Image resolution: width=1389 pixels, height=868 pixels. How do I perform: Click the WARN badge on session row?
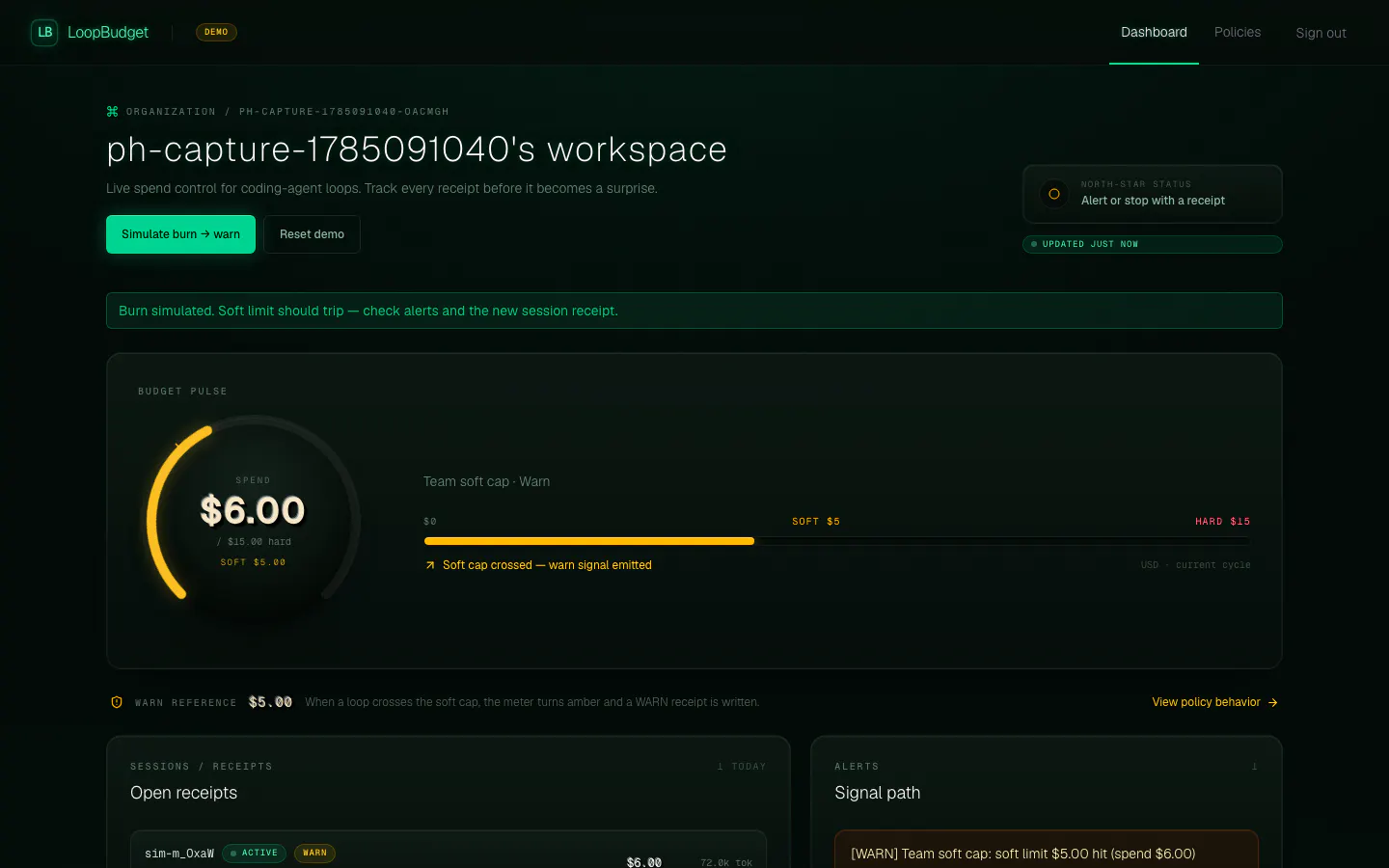pos(314,854)
